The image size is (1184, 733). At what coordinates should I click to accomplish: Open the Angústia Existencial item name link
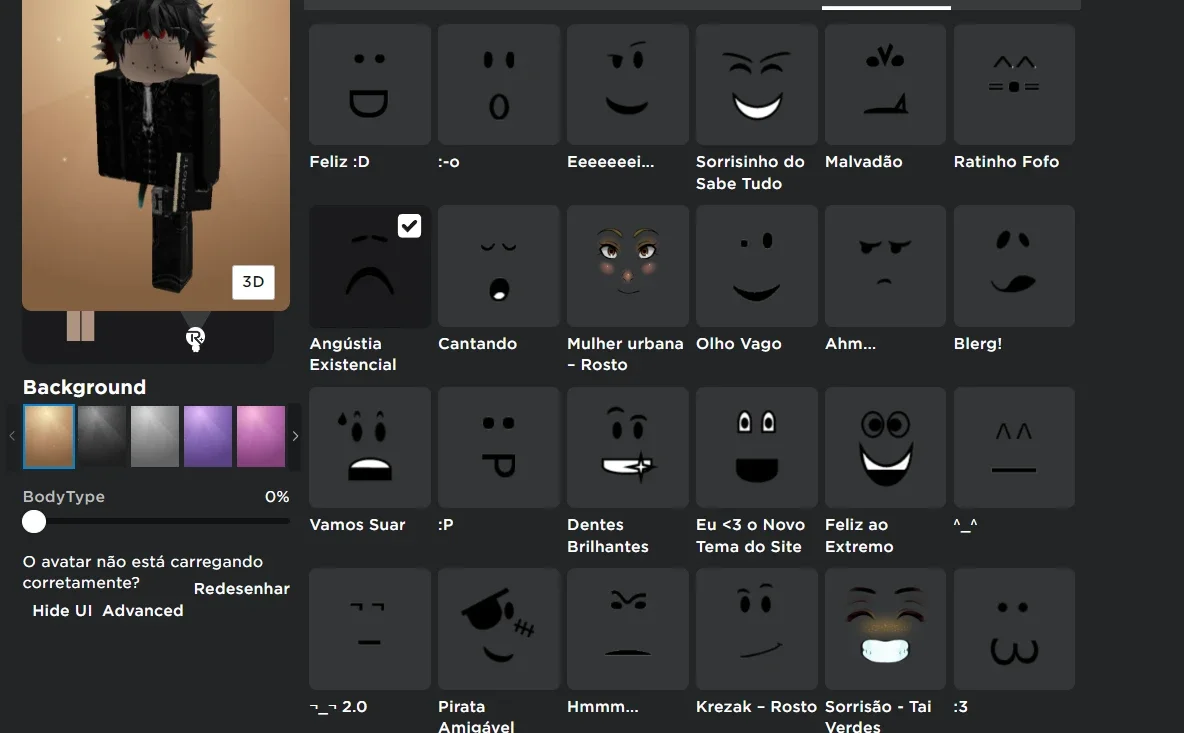pos(353,354)
